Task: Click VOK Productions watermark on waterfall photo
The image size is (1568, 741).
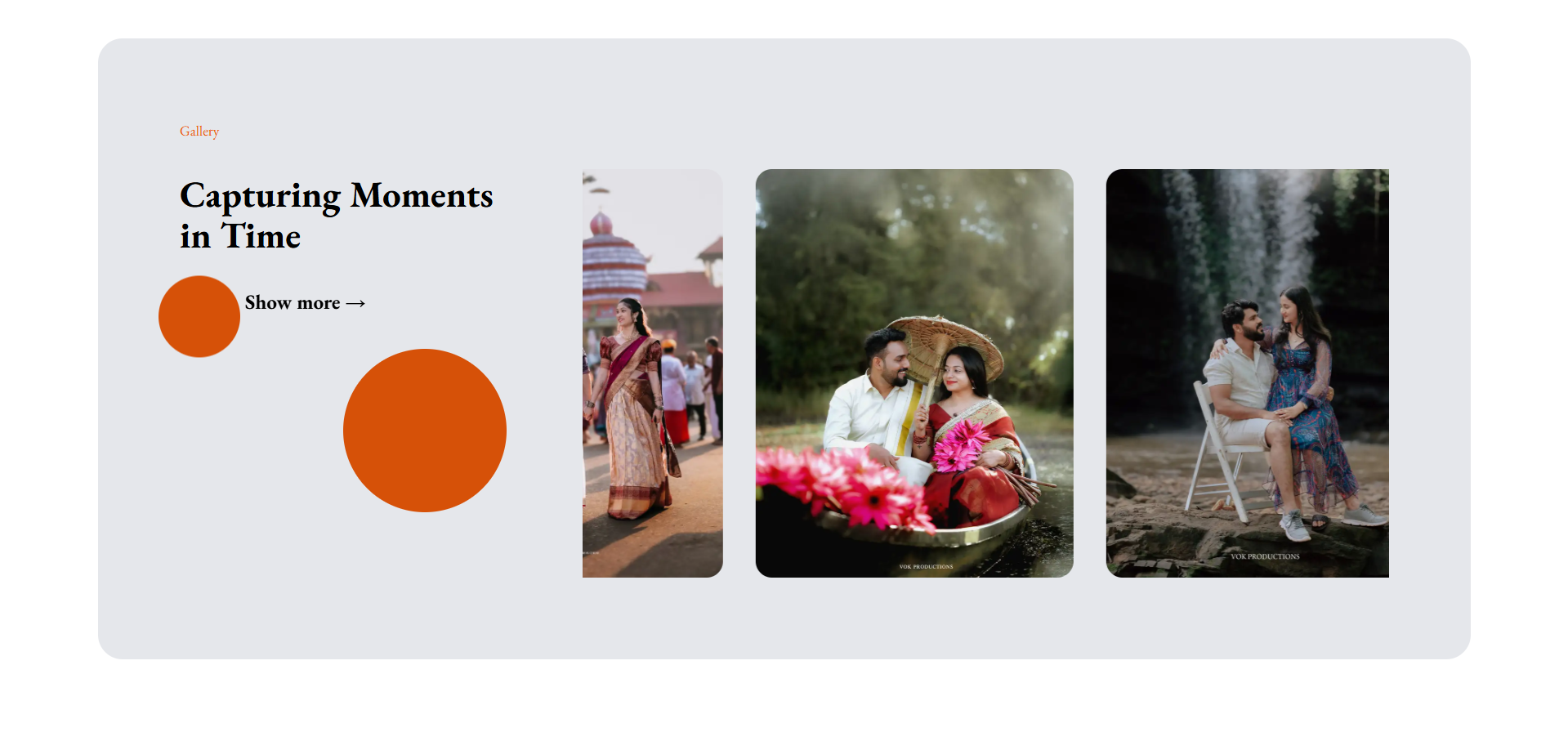Action: click(x=1265, y=556)
